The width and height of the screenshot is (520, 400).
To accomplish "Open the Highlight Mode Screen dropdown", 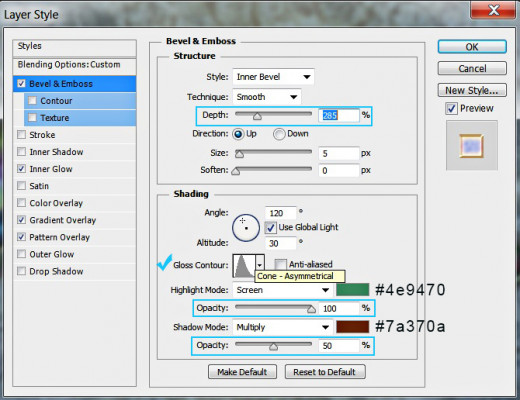I will [x=283, y=290].
